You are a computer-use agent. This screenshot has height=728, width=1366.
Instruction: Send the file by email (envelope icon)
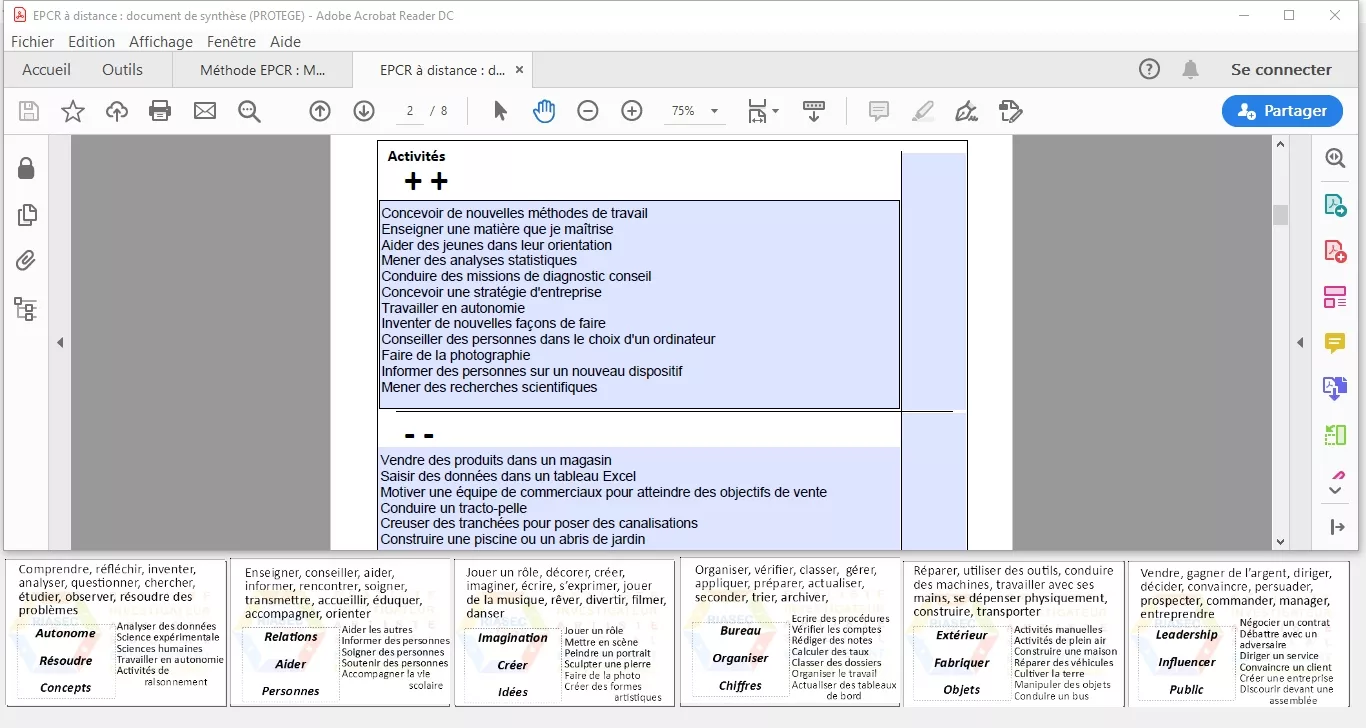[x=205, y=111]
